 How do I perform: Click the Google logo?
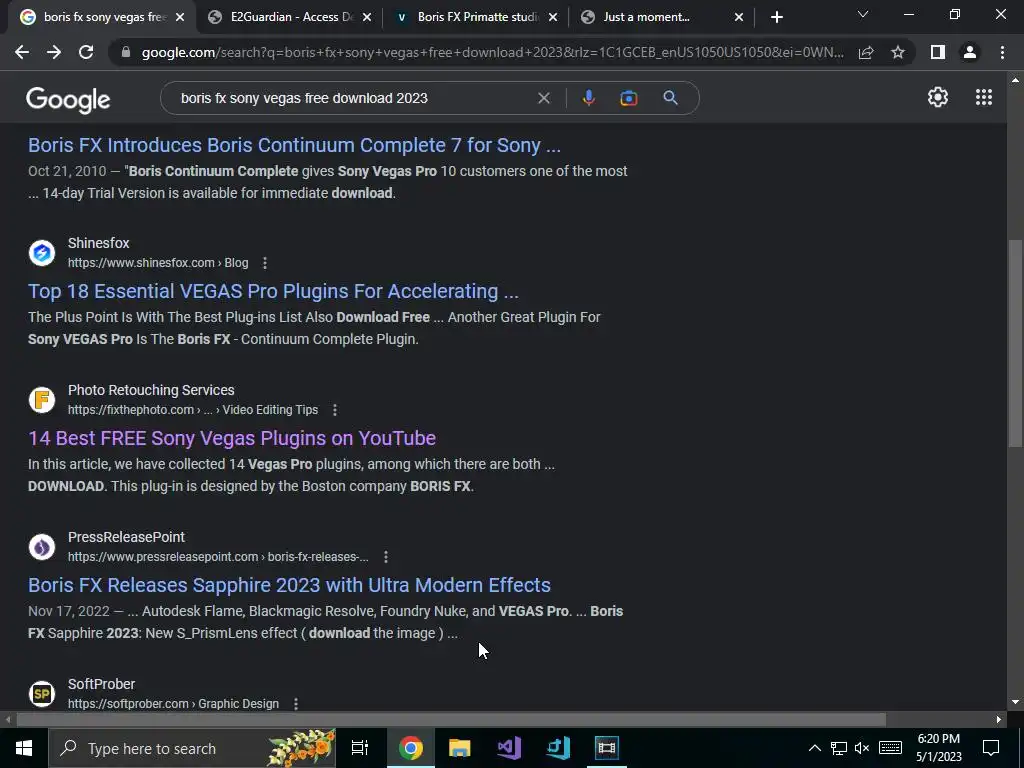tap(68, 100)
